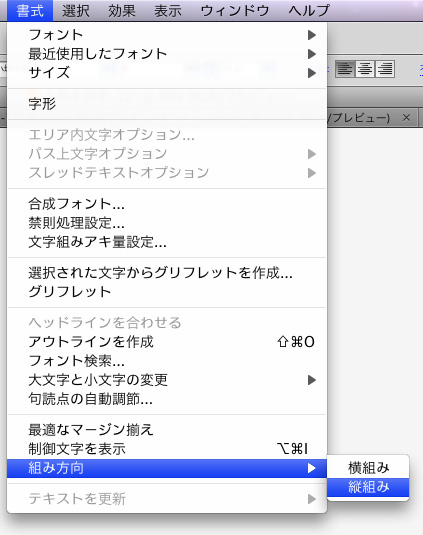The image size is (423, 535).
Task: Open 禁則処理設定... settings
Action: pos(167,223)
